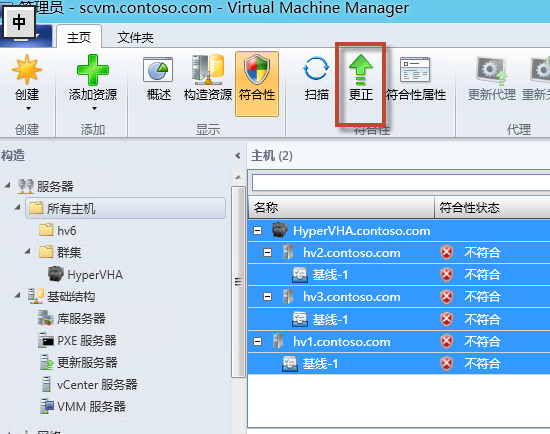The height and width of the screenshot is (434, 550).
Task: Select HyperVHA cluster in the tree
Action: [85, 274]
